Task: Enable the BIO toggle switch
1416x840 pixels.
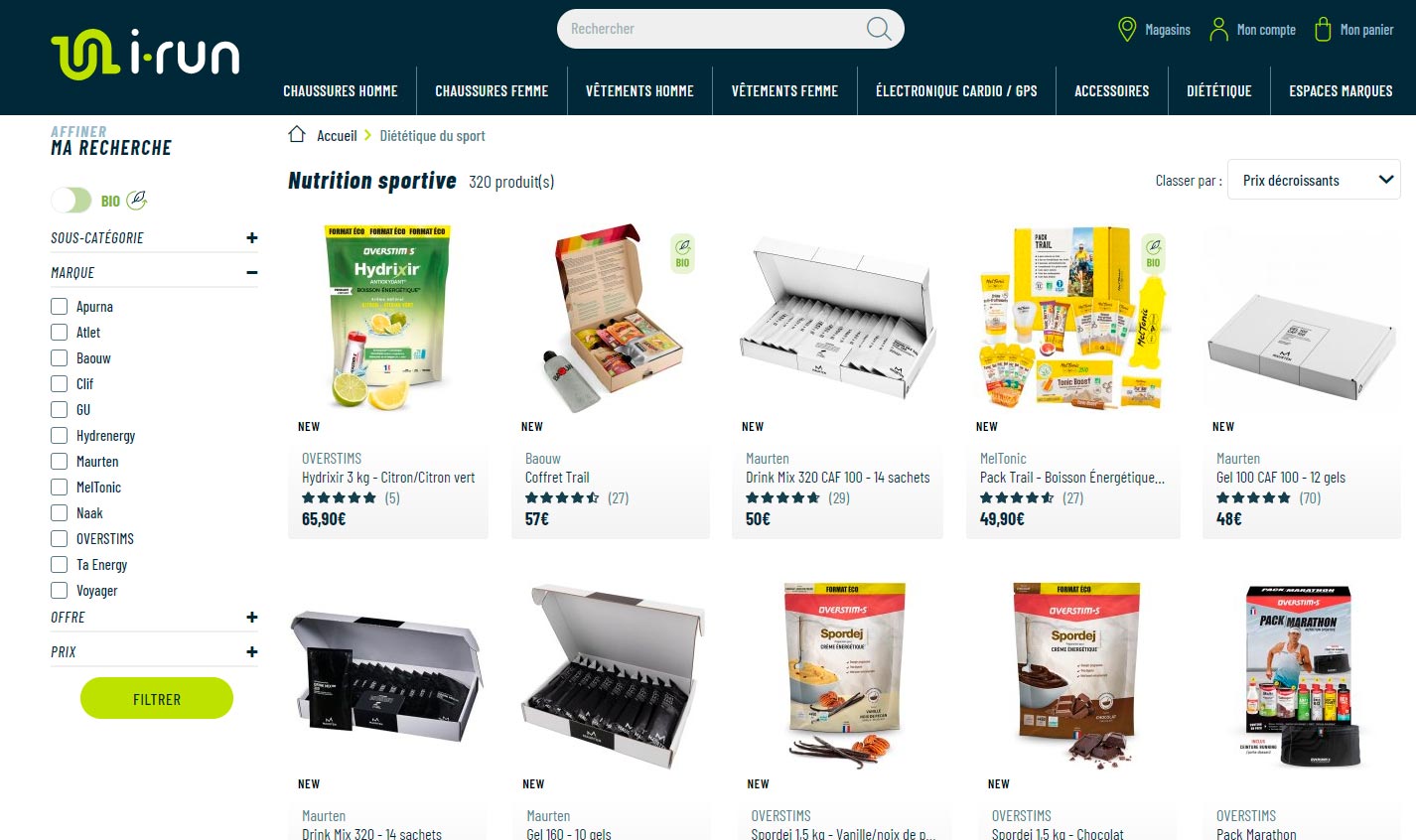Action: (71, 201)
